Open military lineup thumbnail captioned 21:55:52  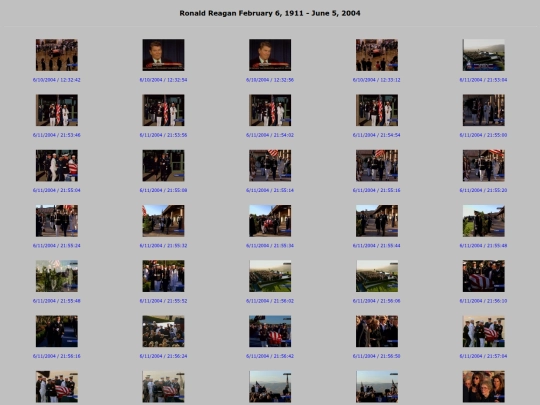click(164, 276)
